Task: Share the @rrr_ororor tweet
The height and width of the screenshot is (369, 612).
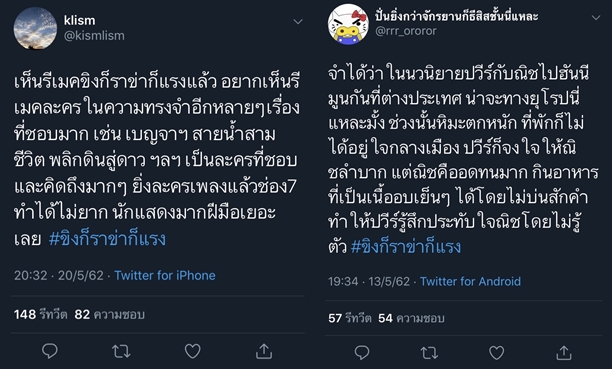Action: pyautogui.click(x=564, y=353)
